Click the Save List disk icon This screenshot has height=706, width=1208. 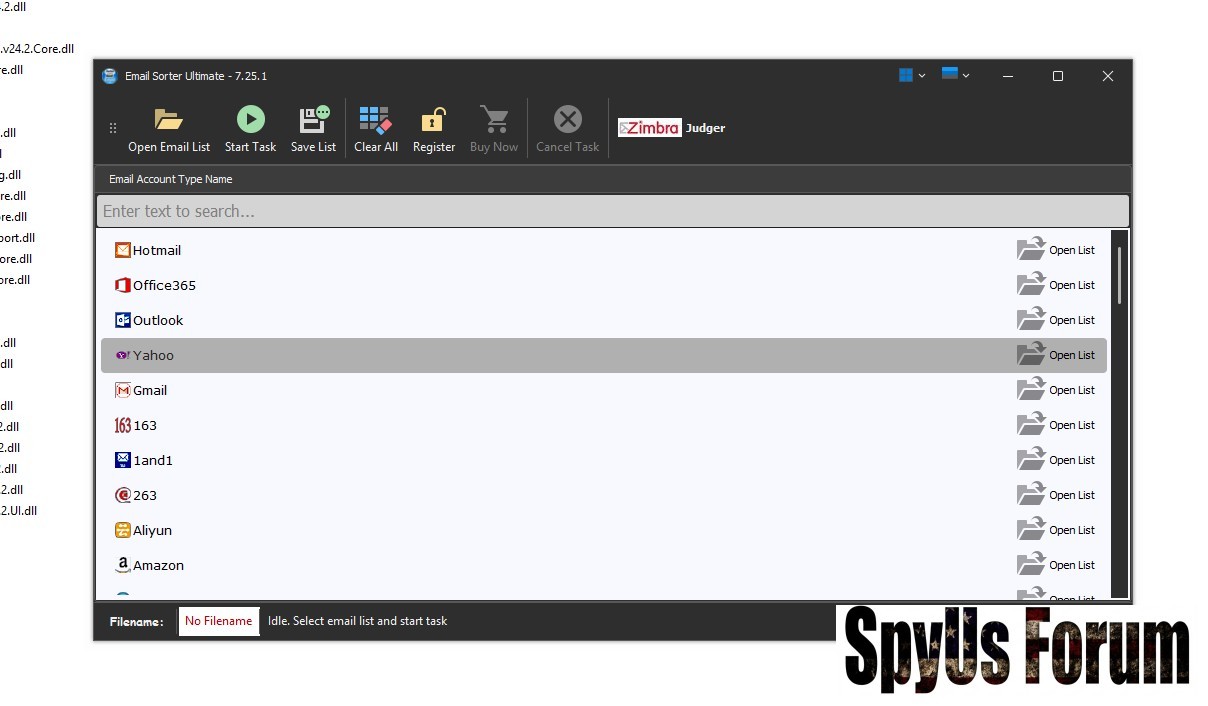313,120
